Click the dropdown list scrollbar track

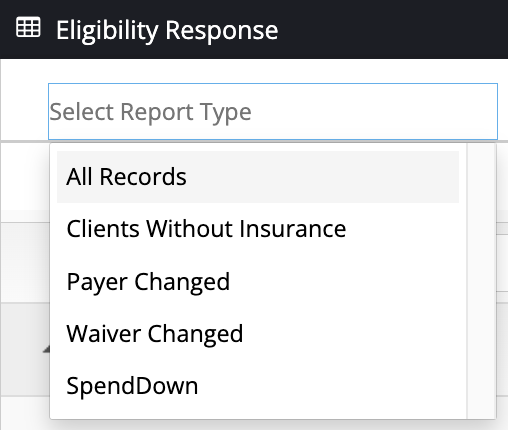481,281
